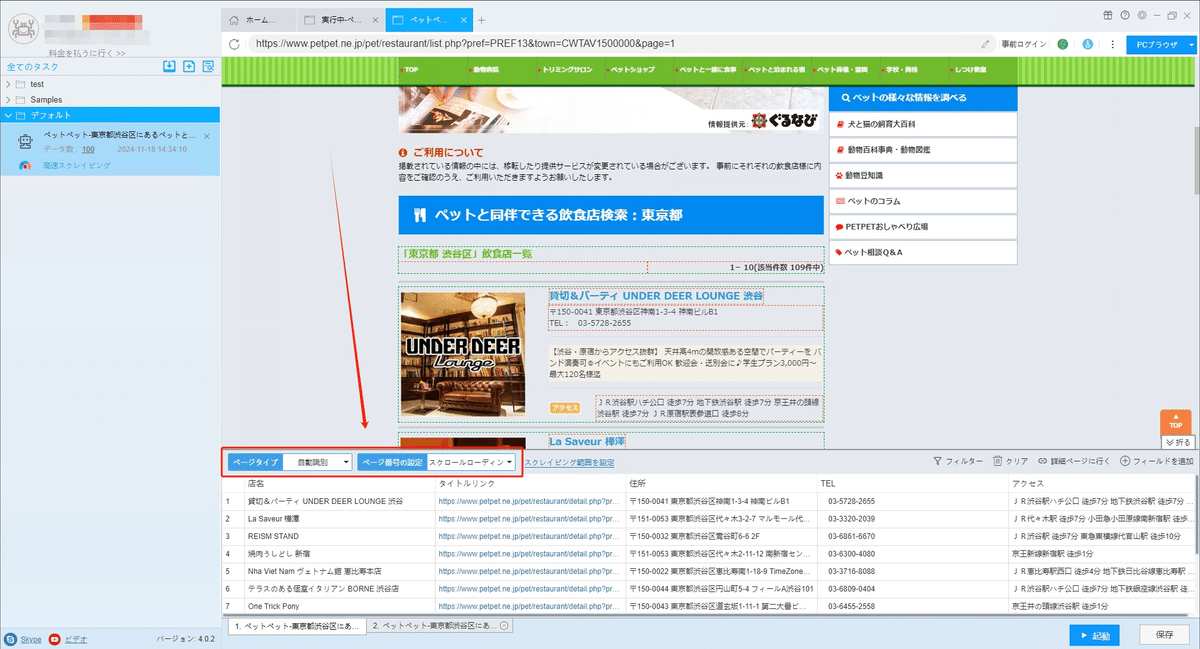
Task: Click the new task plus icon
Action: tap(189, 66)
